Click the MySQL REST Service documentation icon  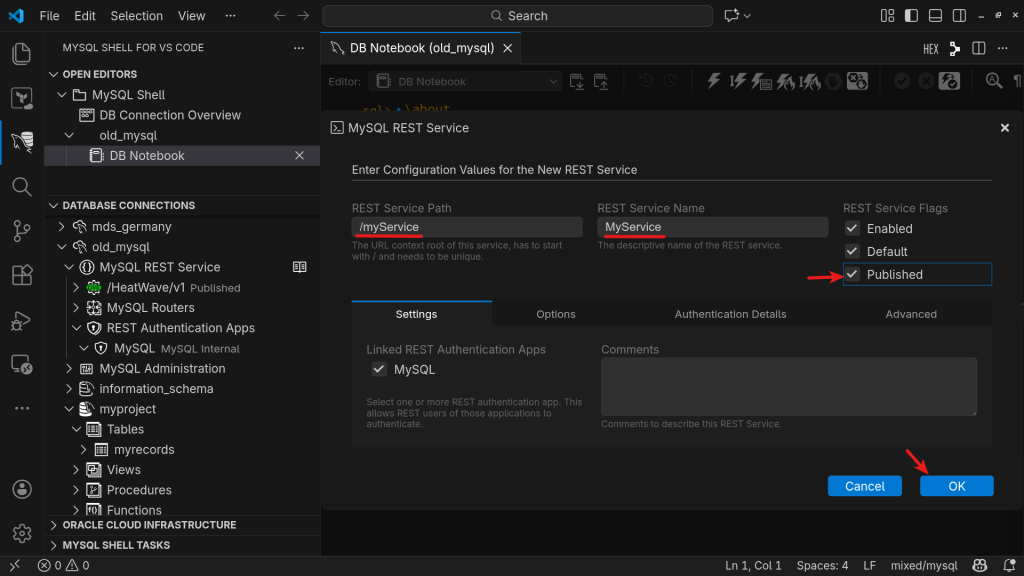pos(299,267)
